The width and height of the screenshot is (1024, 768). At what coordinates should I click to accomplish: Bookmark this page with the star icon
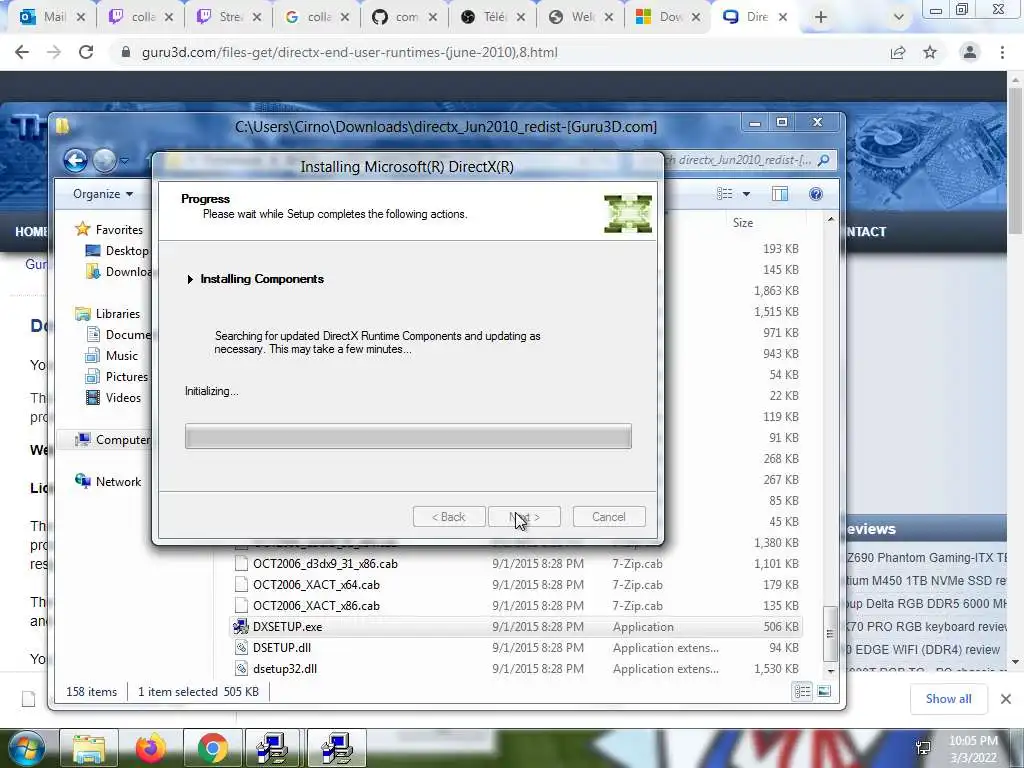coord(930,52)
